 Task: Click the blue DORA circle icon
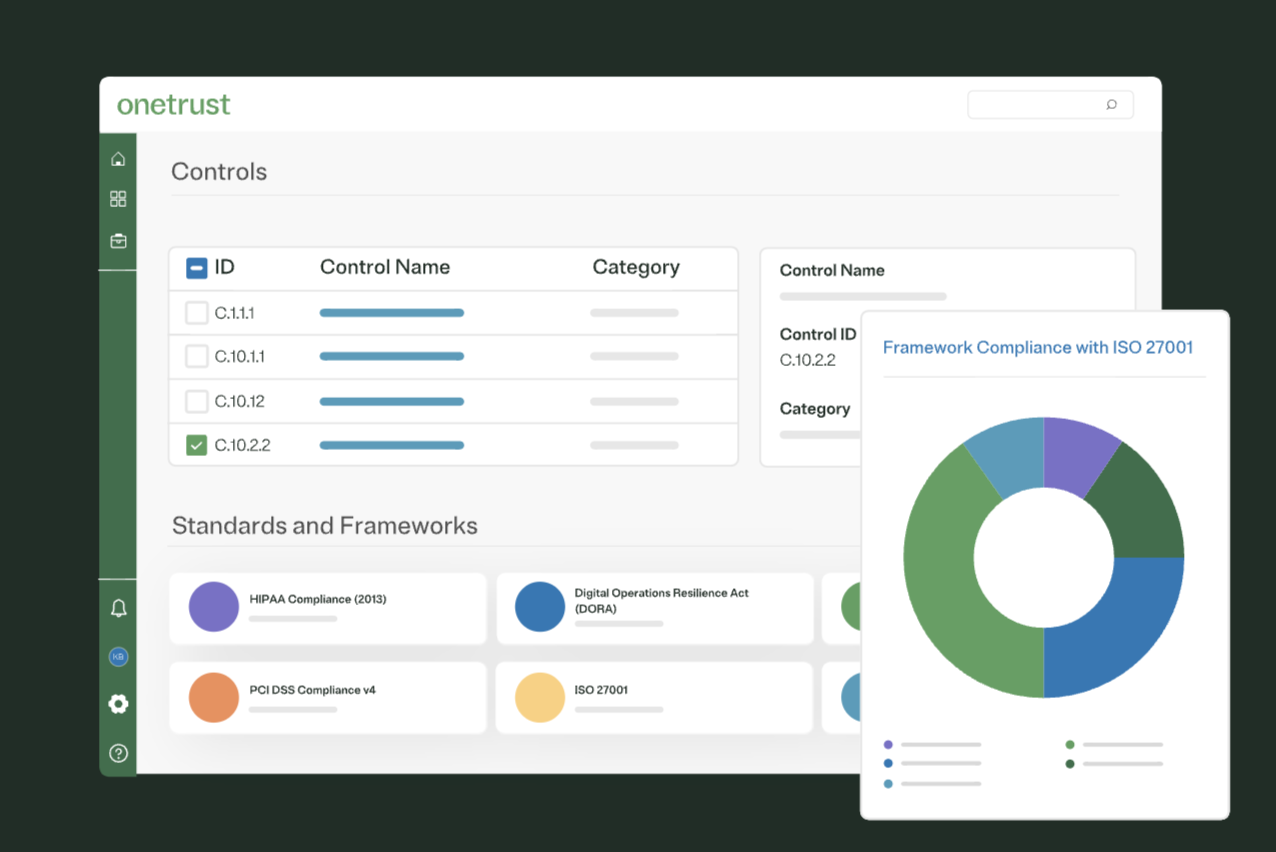[x=540, y=607]
